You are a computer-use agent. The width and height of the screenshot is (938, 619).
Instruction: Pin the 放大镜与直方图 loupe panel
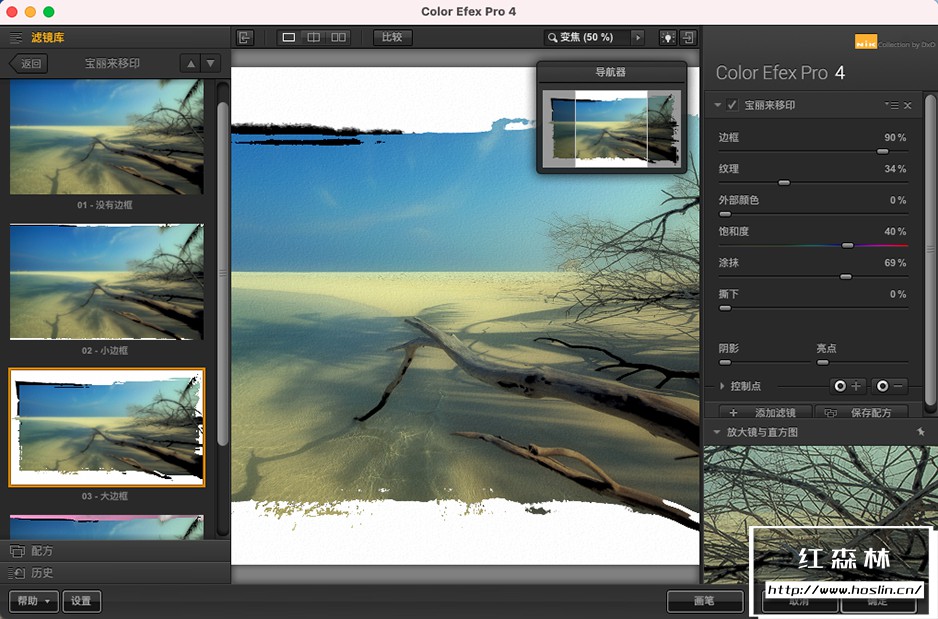tap(920, 432)
